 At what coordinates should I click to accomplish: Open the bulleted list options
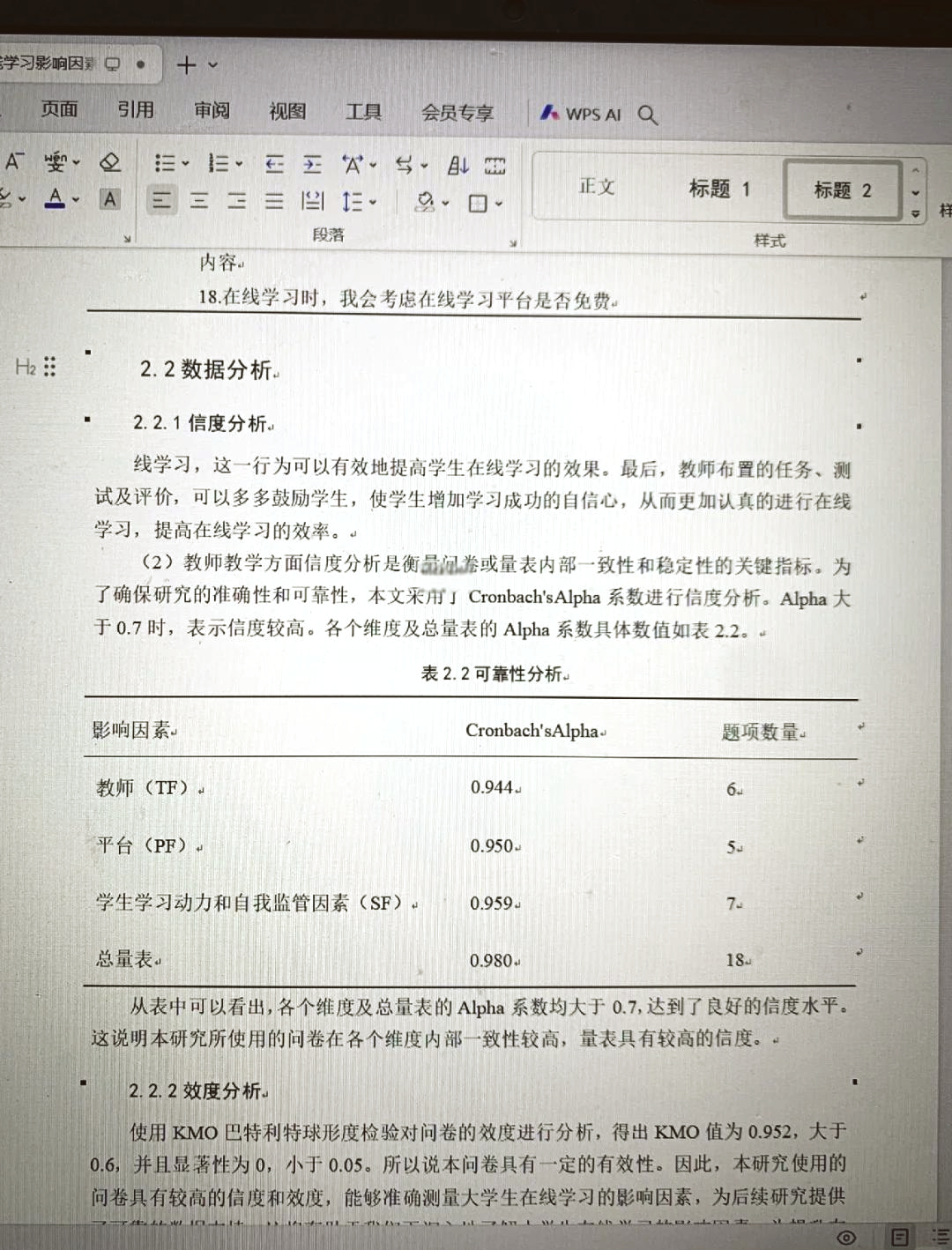(x=185, y=164)
